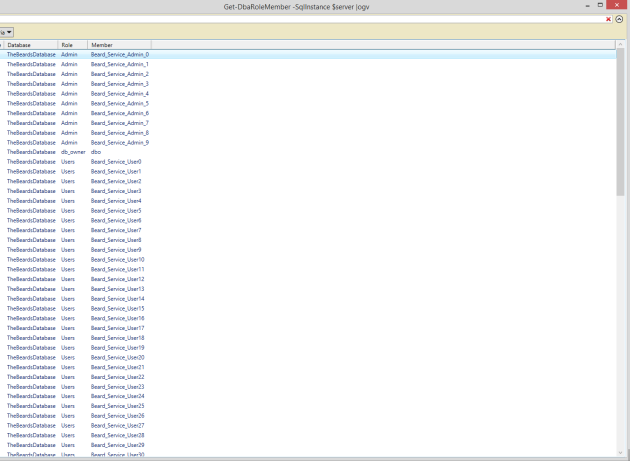Select member Beard_Service_User16
This screenshot has width=630, height=461.
click(118, 318)
